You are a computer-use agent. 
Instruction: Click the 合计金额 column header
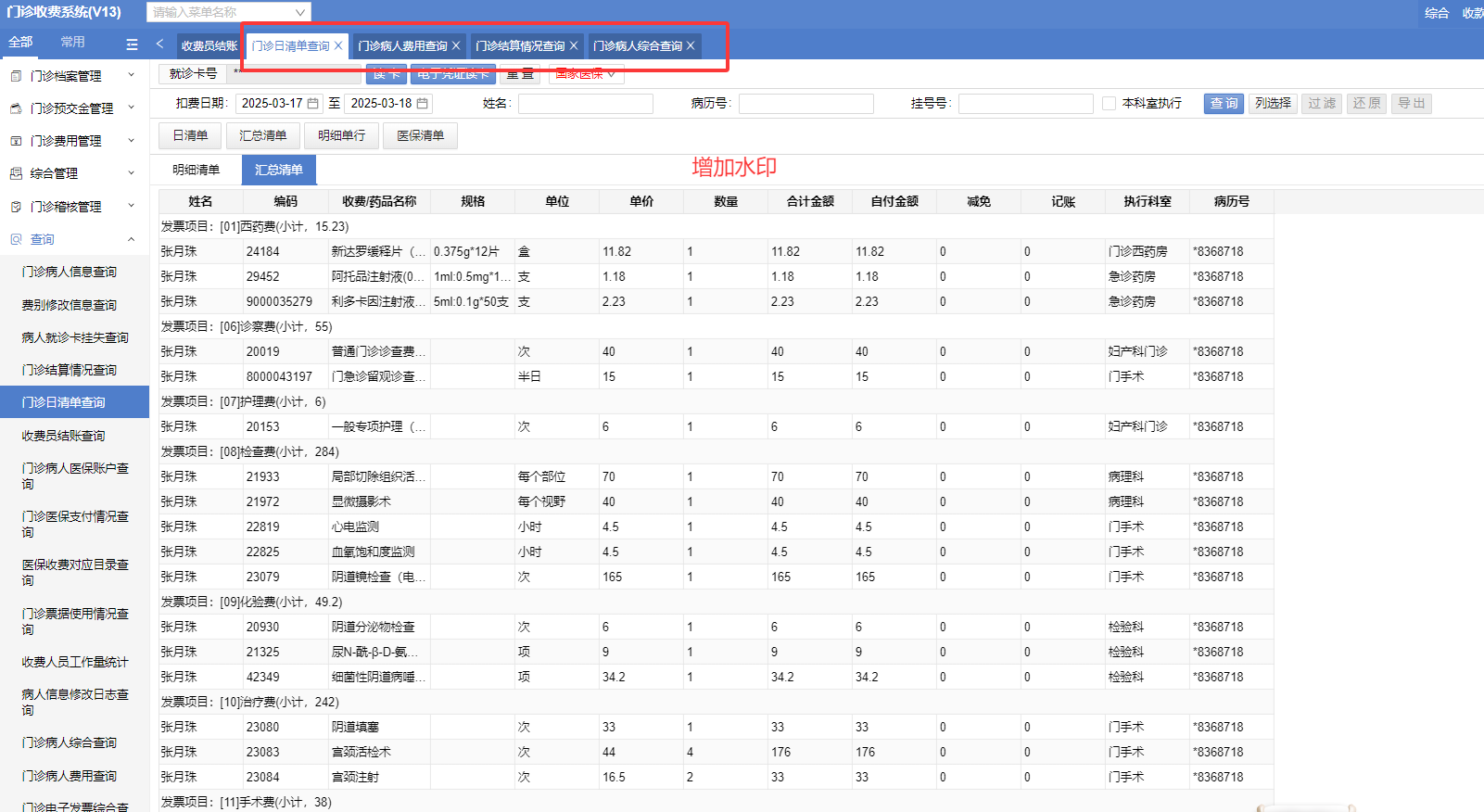[810, 201]
